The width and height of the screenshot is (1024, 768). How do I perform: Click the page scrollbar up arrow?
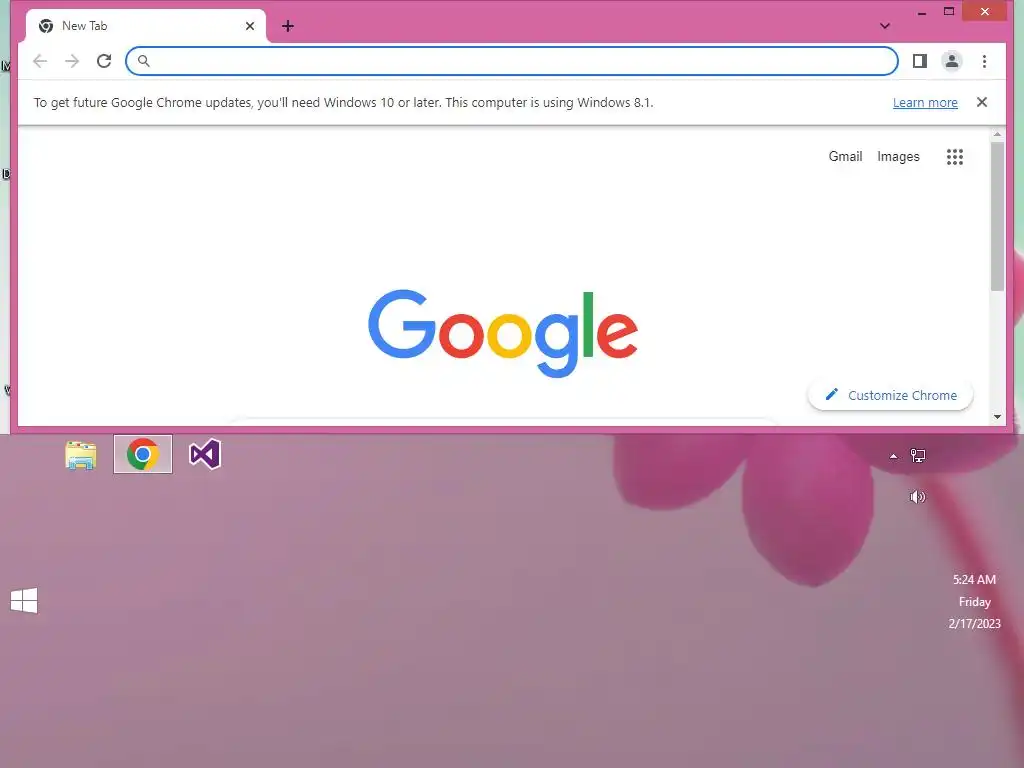[997, 135]
